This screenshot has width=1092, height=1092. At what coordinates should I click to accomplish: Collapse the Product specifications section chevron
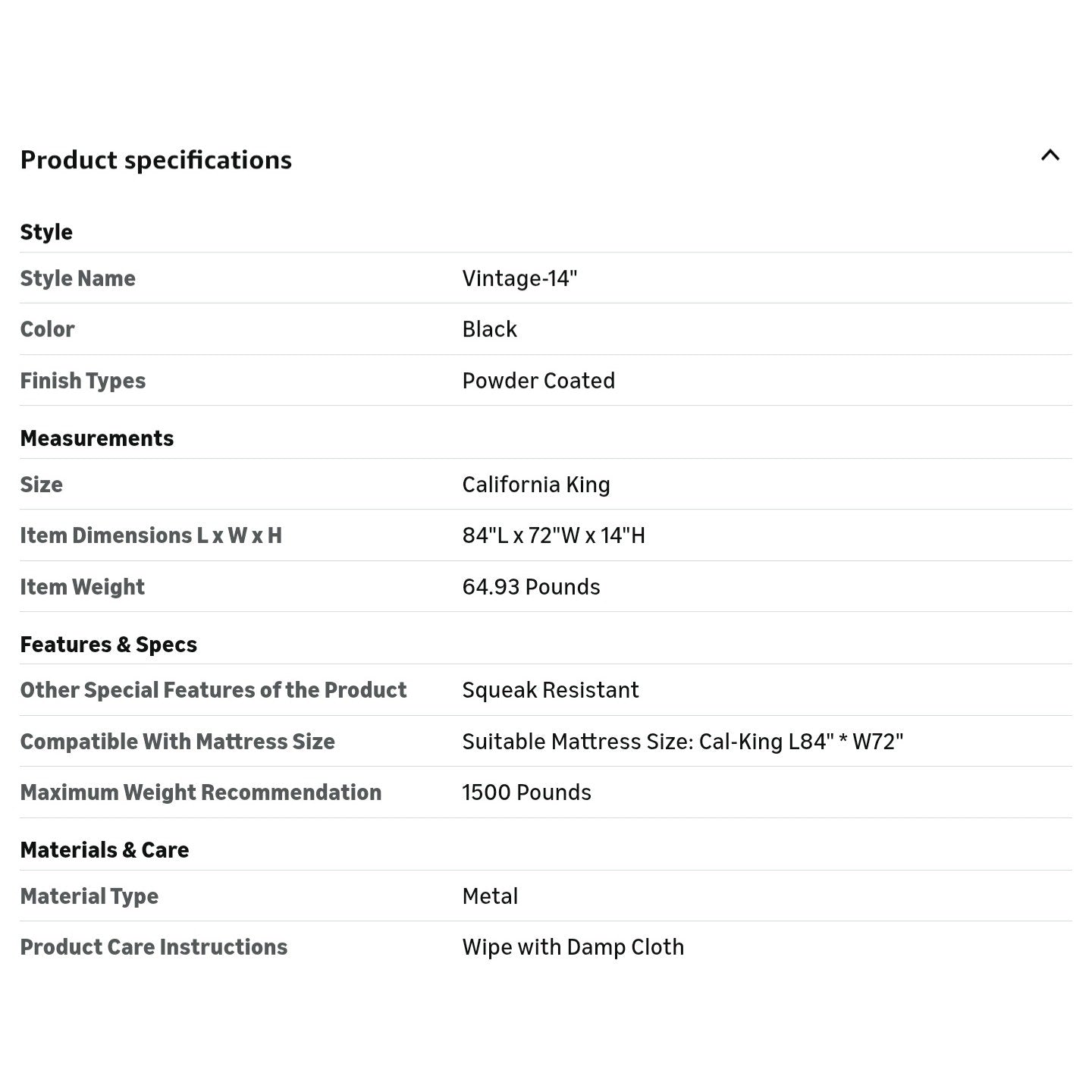(1050, 156)
